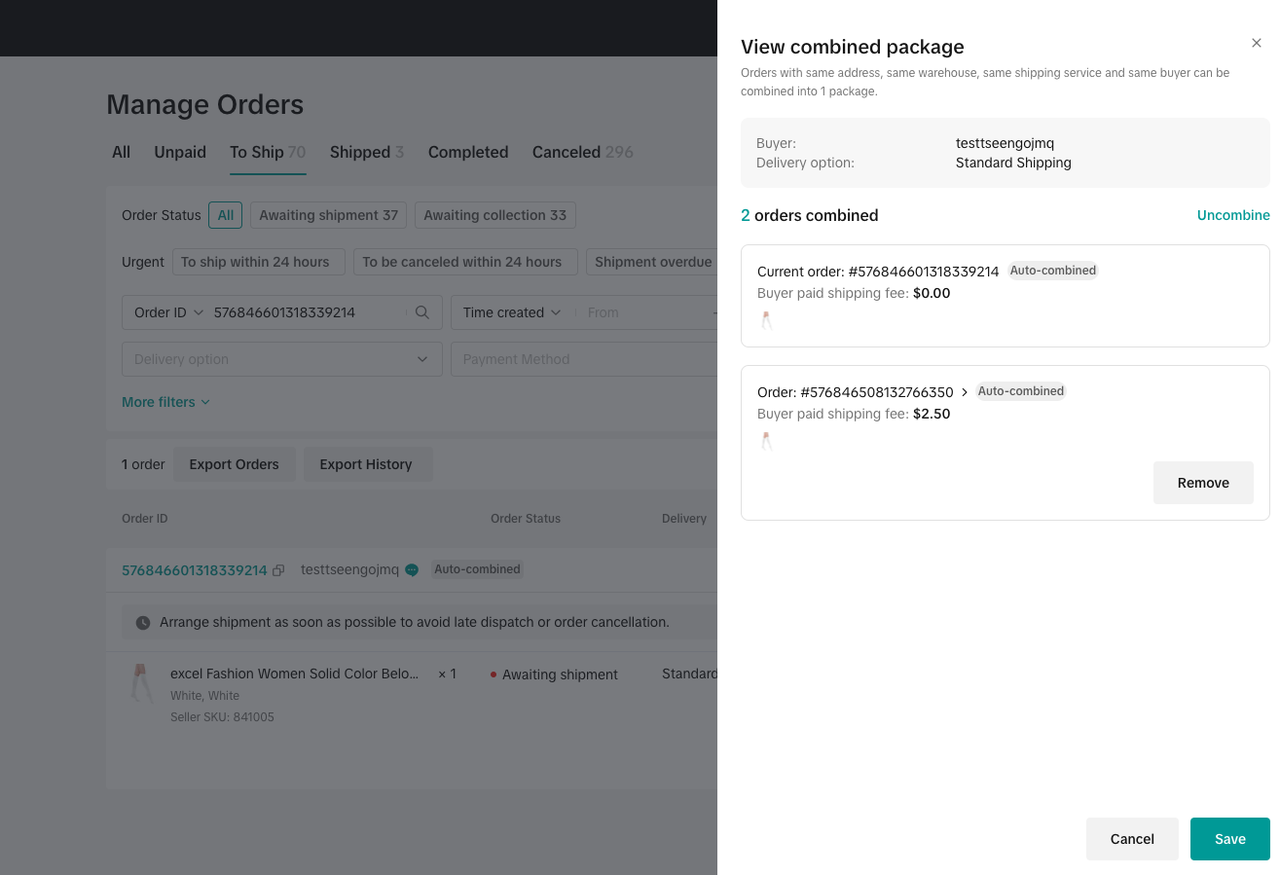Open product thumbnail in current order card
The image size is (1280, 875).
(766, 321)
